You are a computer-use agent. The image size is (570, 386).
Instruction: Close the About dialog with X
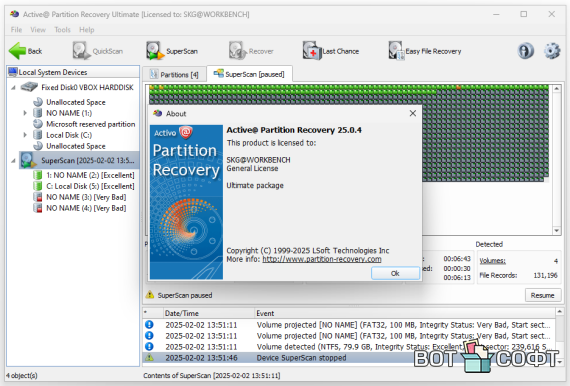(413, 113)
